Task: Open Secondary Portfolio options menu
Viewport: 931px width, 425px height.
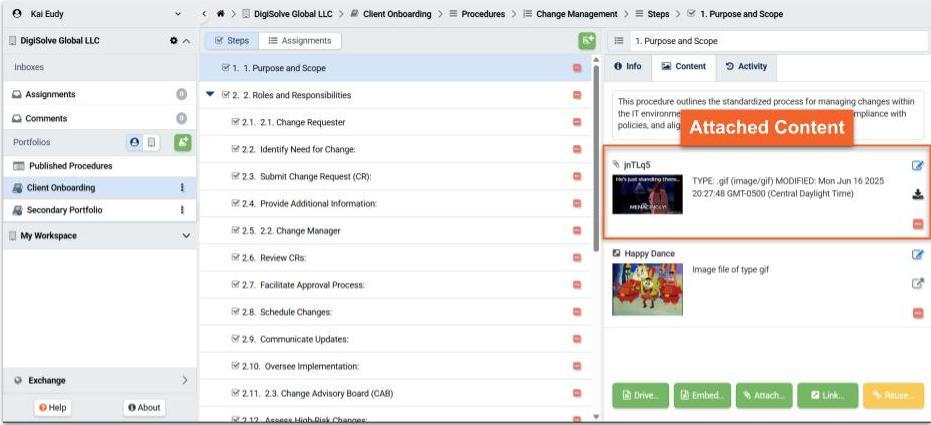Action: (x=182, y=210)
